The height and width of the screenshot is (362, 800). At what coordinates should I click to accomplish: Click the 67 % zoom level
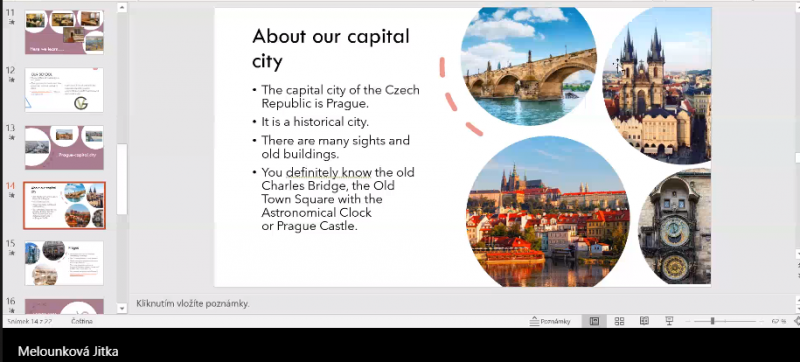[779, 321]
